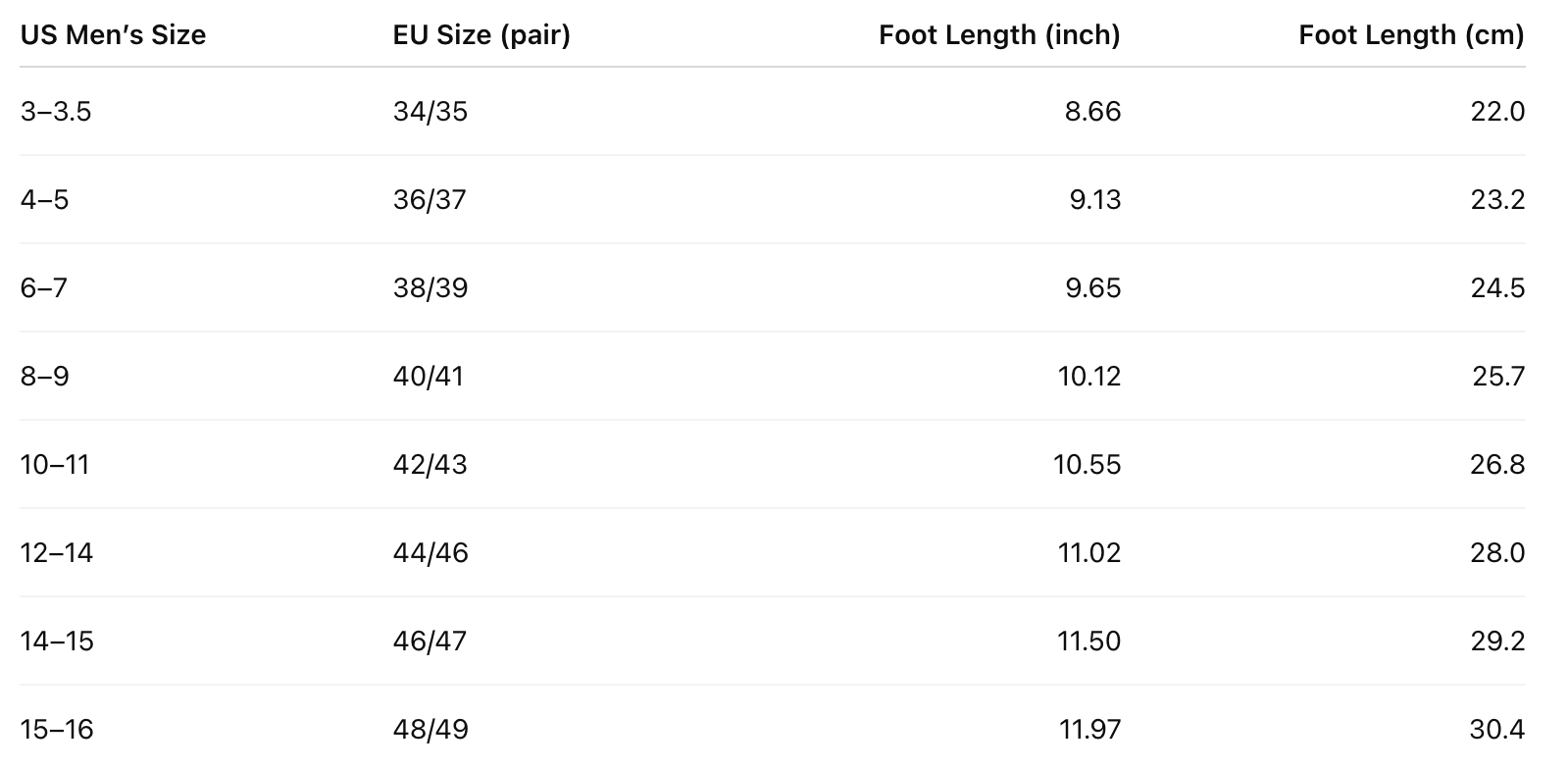
Task: Click the 48/49 EU size cell
Action: tap(430, 730)
